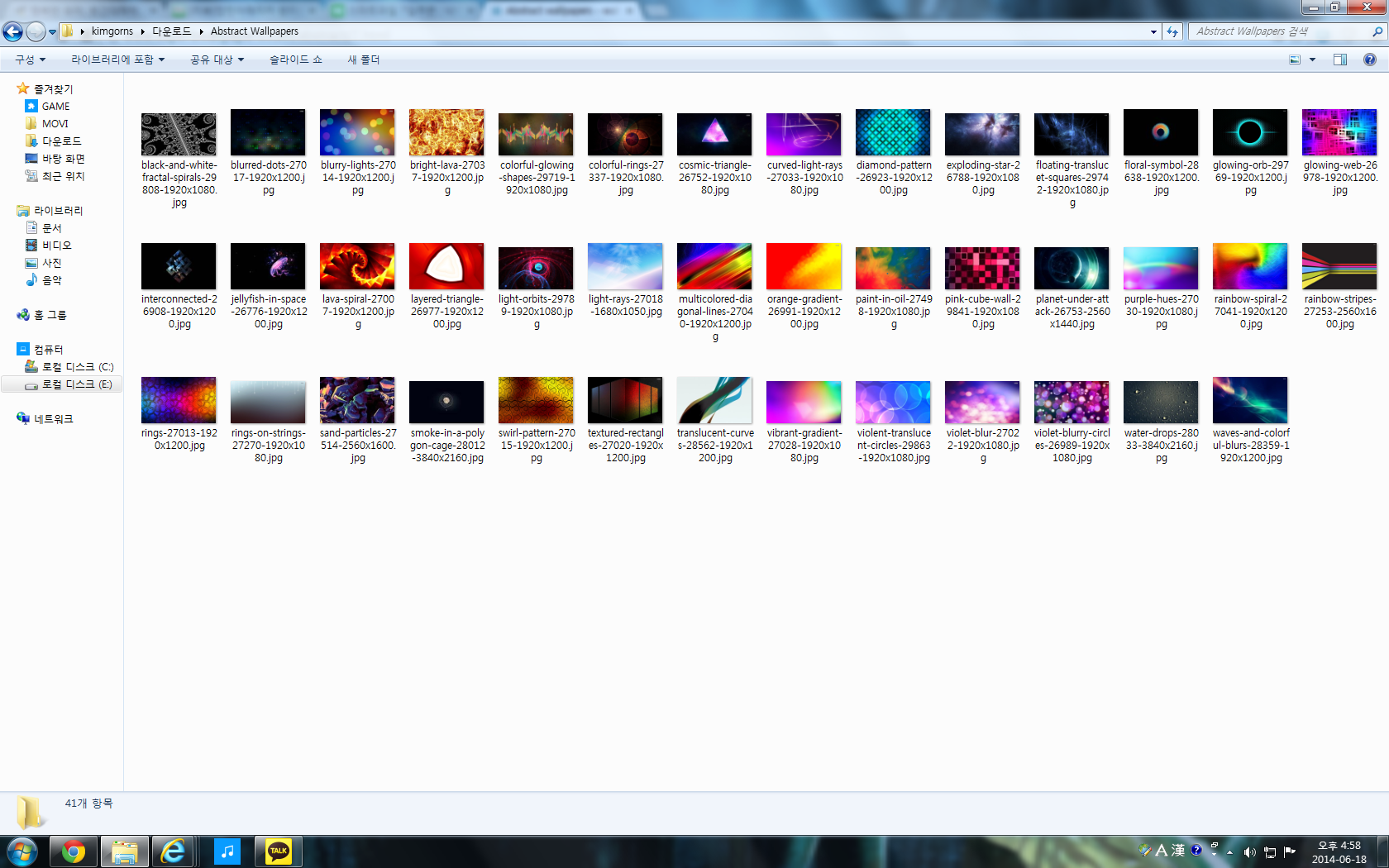The image size is (1389, 868).
Task: Open the address bar history dropdown
Action: tap(1153, 31)
